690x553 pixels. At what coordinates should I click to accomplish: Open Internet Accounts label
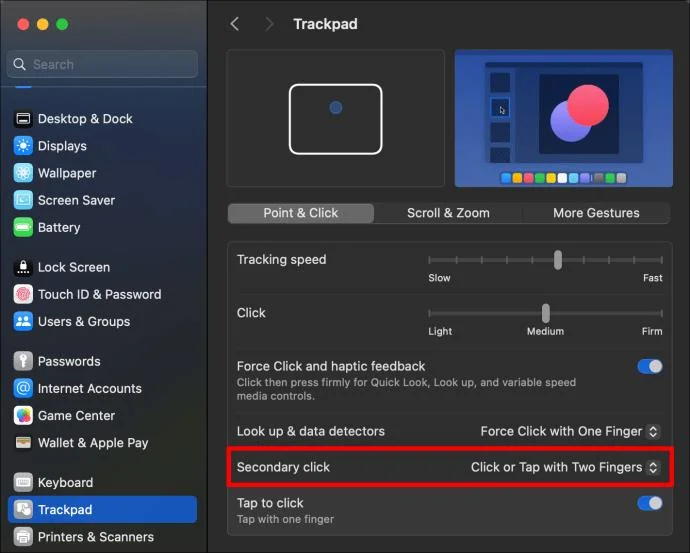tap(90, 388)
